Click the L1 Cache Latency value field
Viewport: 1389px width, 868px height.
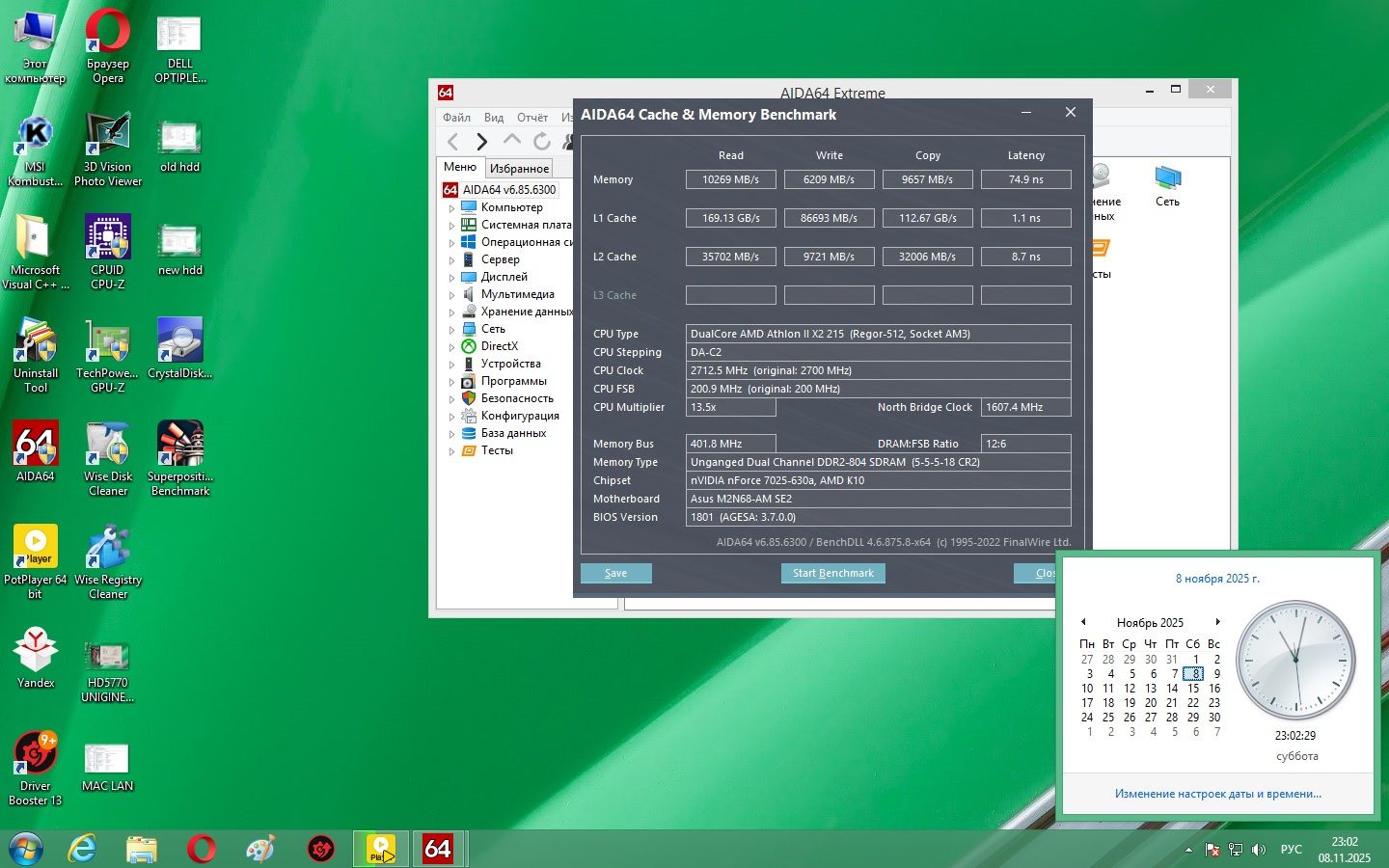click(x=1026, y=218)
